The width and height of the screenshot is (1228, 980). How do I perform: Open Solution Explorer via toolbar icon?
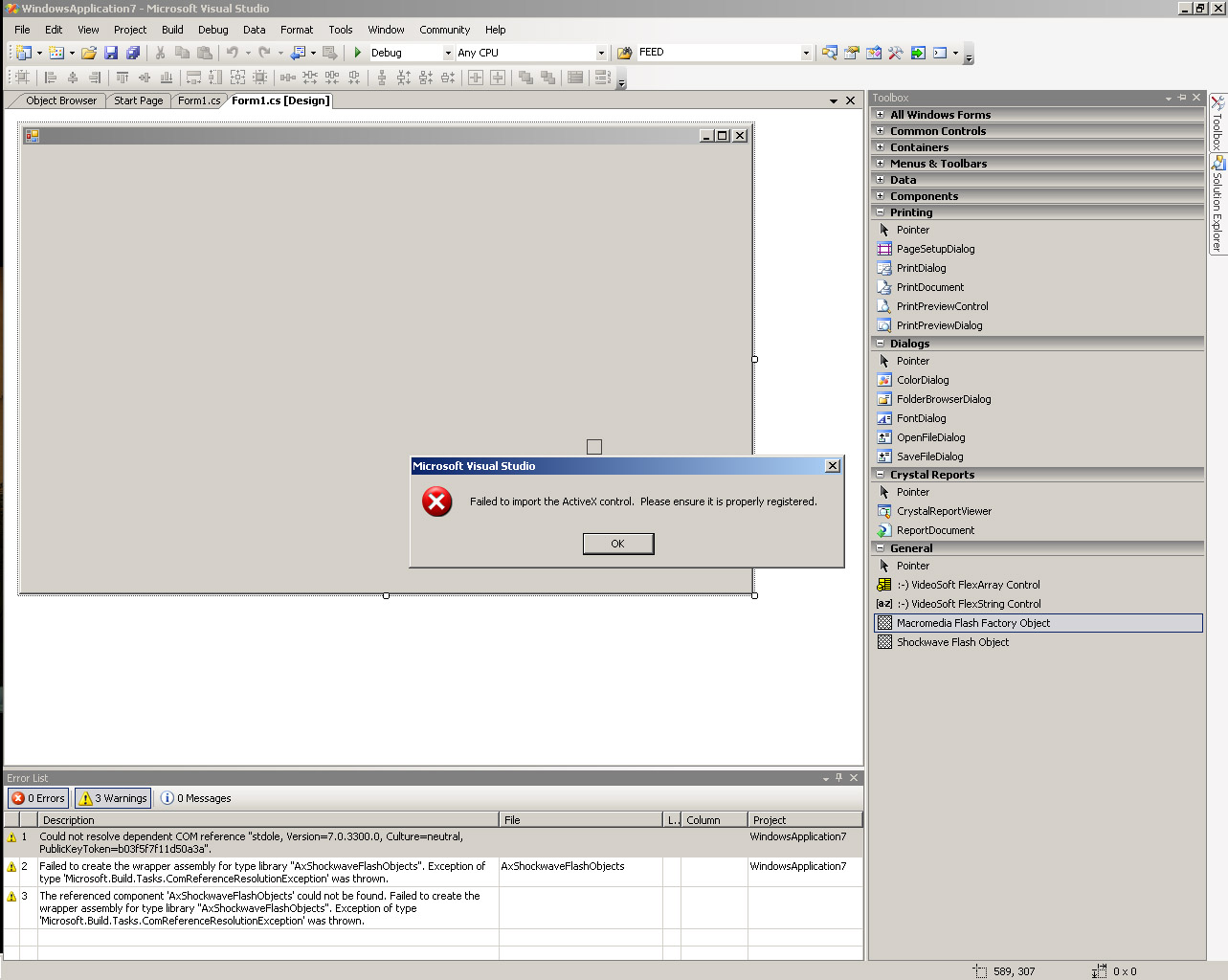(x=830, y=53)
